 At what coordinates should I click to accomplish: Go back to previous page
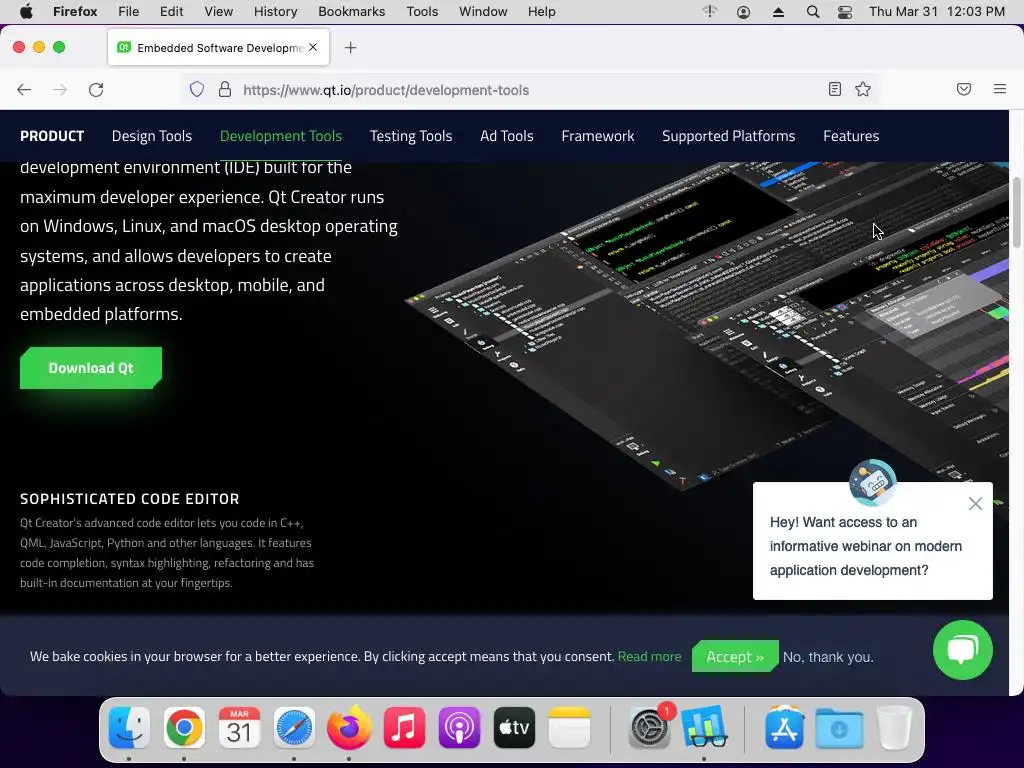coord(24,89)
